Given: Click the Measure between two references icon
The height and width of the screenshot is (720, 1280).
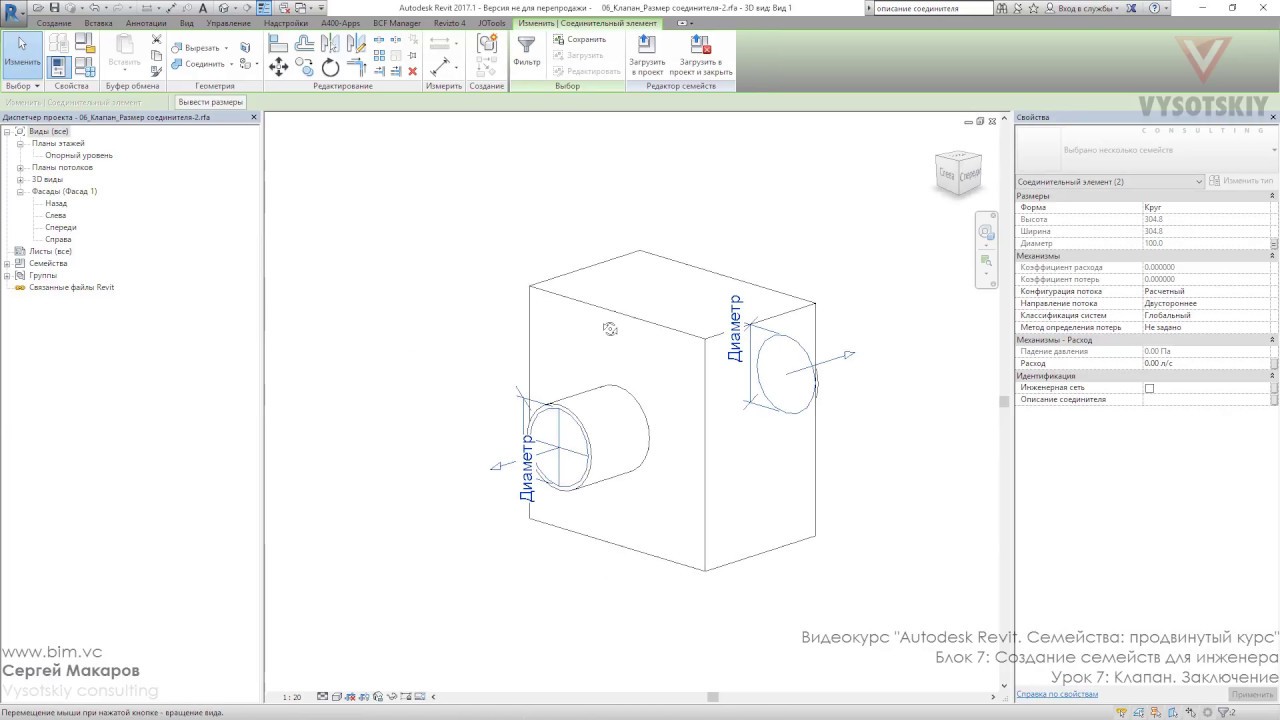Looking at the screenshot, I should pyautogui.click(x=439, y=44).
